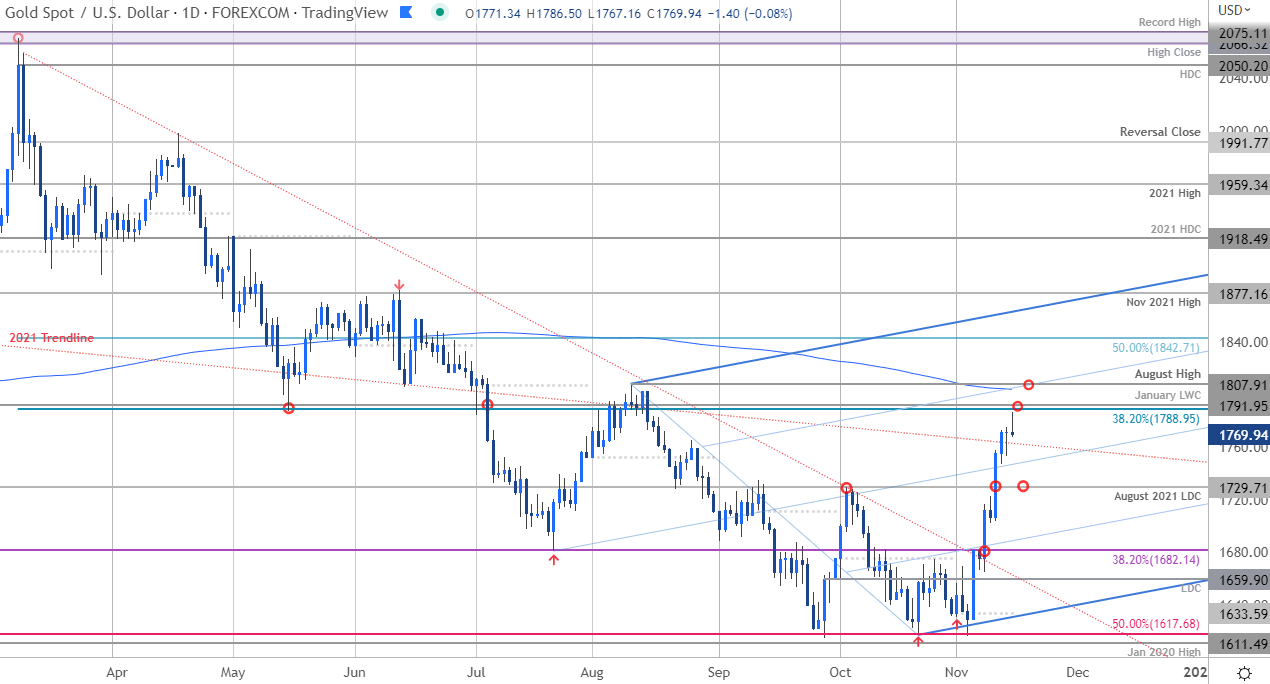Click the Oct label on time axis

click(x=840, y=672)
